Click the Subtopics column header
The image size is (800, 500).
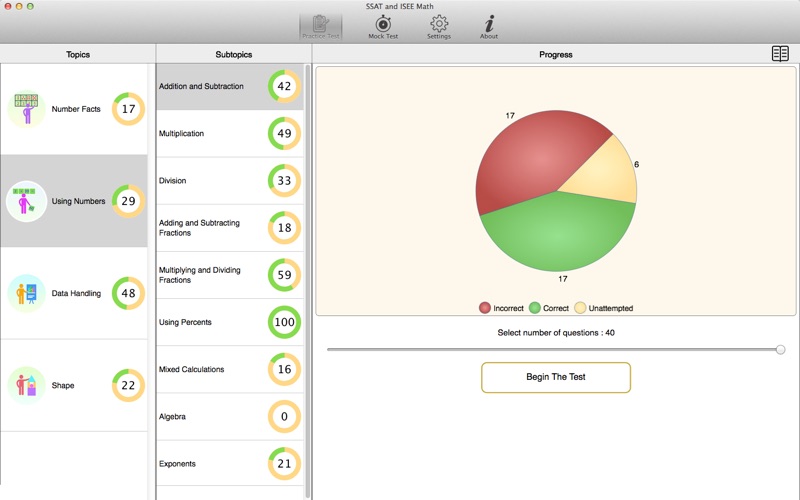(x=234, y=54)
